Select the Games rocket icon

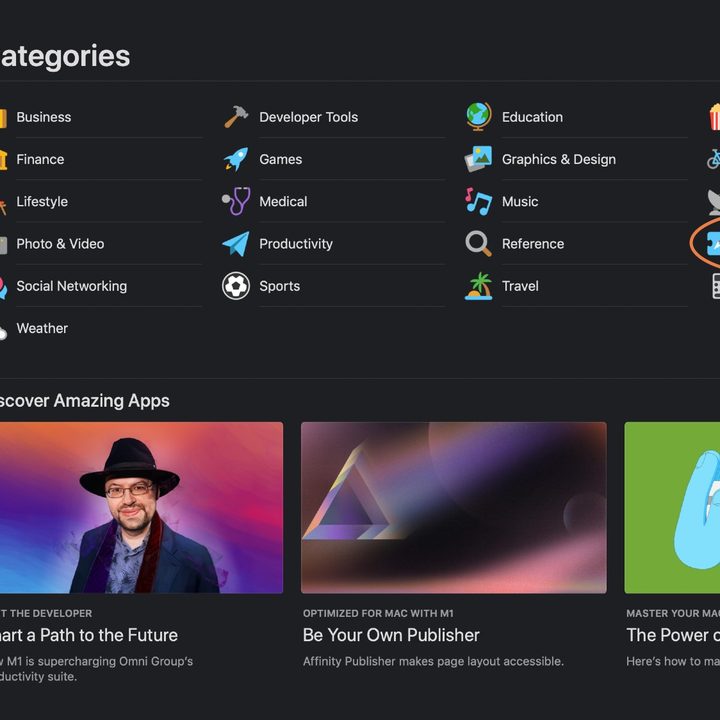coord(236,159)
